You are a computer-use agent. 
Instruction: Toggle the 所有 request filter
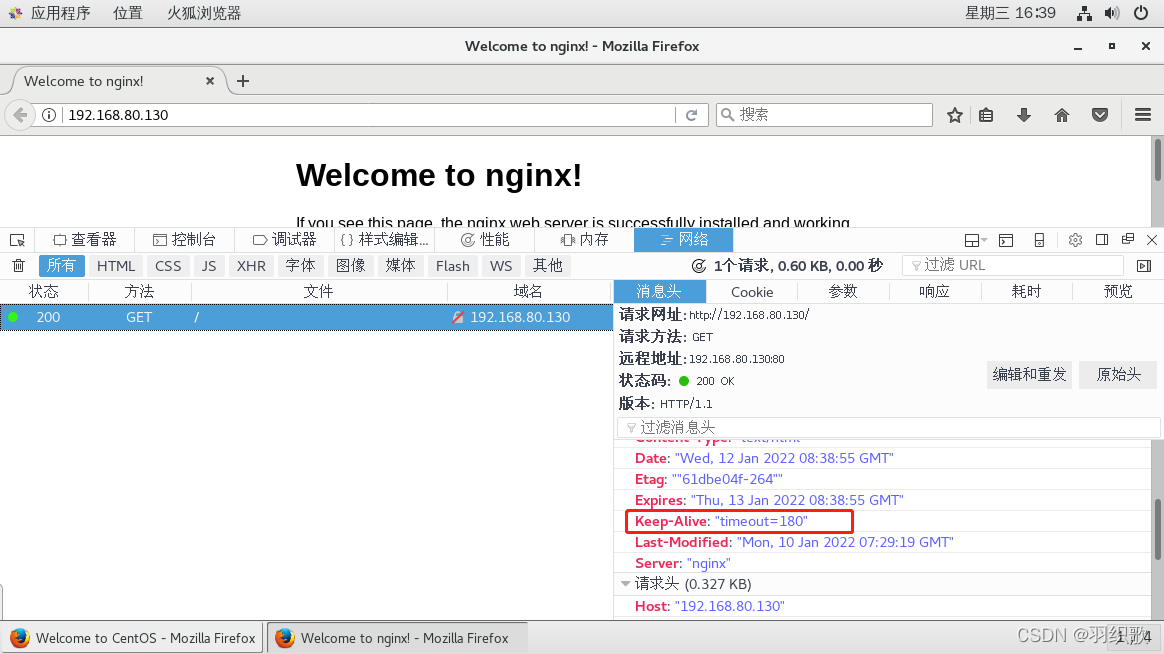pyautogui.click(x=62, y=266)
